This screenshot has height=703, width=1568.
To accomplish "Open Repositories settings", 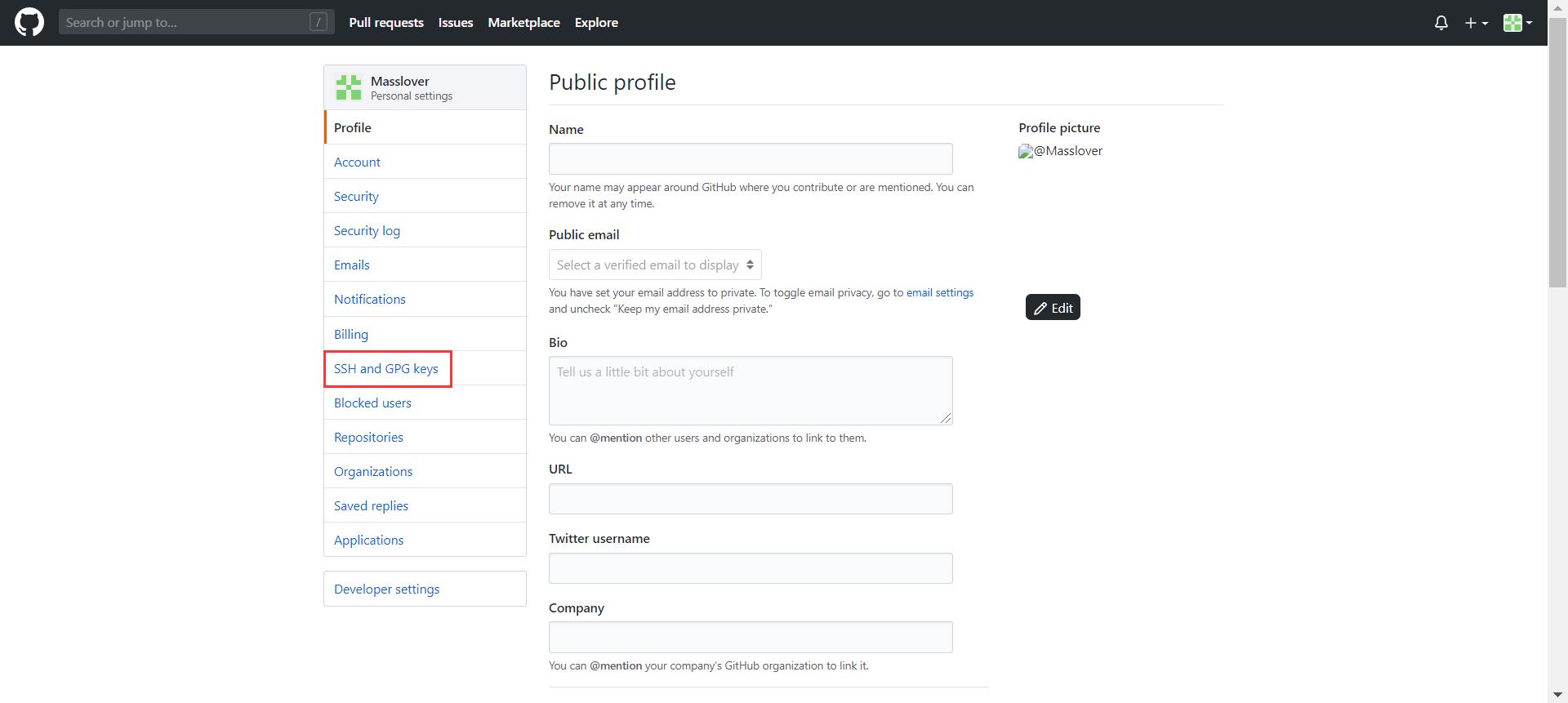I will (x=425, y=437).
